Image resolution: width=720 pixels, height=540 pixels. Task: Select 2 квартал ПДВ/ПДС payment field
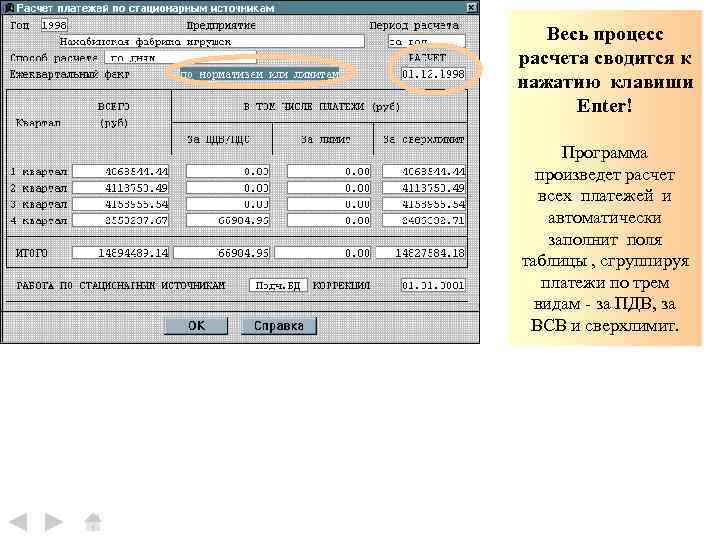pos(228,188)
